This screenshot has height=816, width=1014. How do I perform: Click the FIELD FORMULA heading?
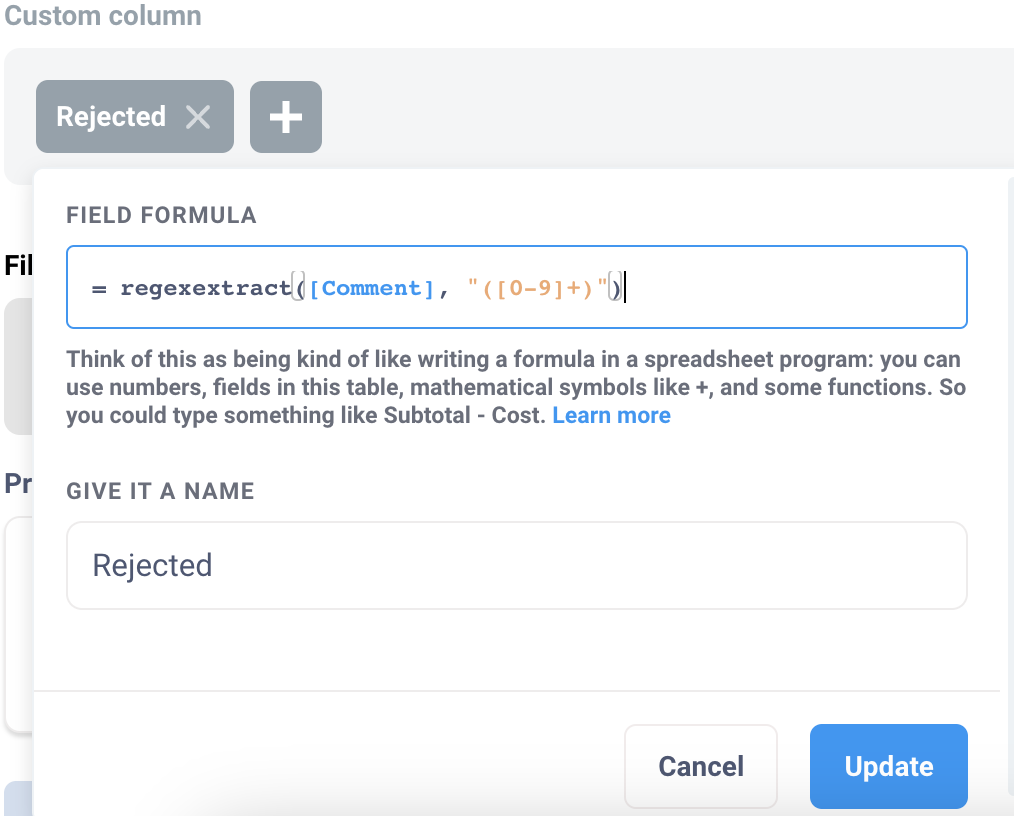pyautogui.click(x=161, y=215)
